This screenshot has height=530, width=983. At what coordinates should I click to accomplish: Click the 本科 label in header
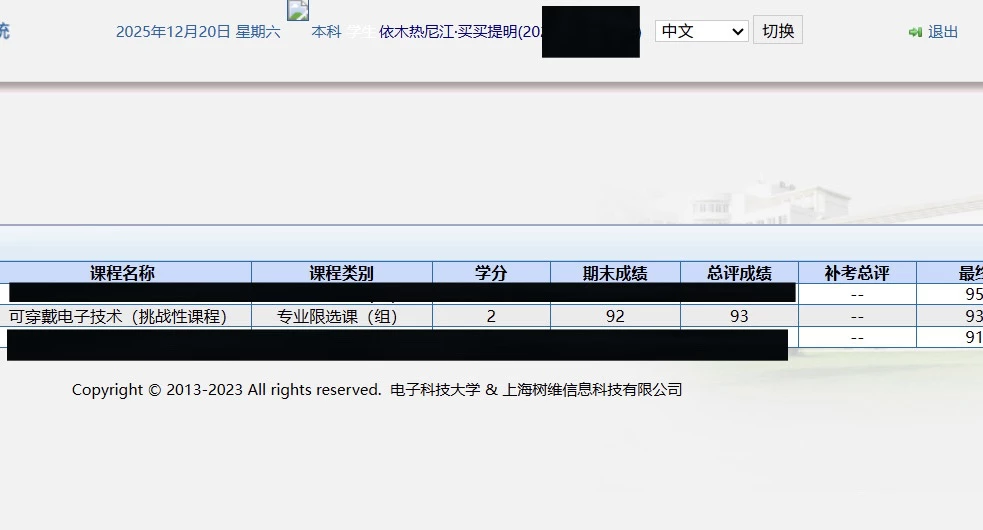[x=326, y=31]
